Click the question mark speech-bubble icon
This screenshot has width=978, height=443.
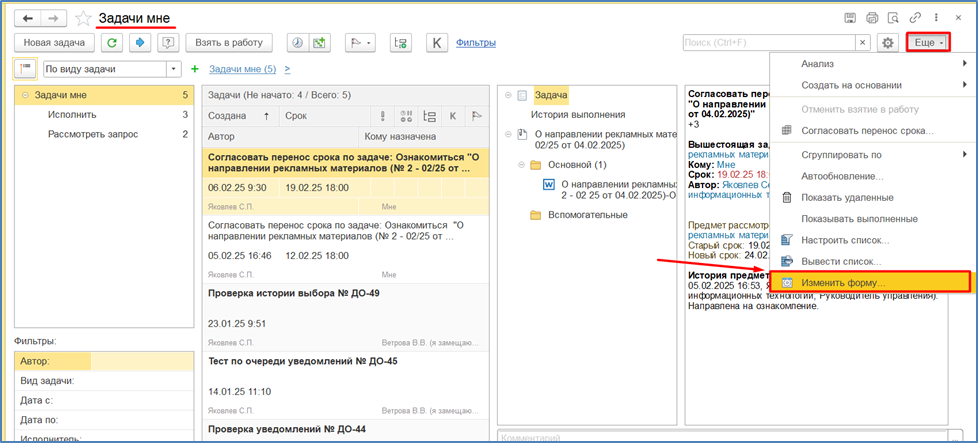168,42
